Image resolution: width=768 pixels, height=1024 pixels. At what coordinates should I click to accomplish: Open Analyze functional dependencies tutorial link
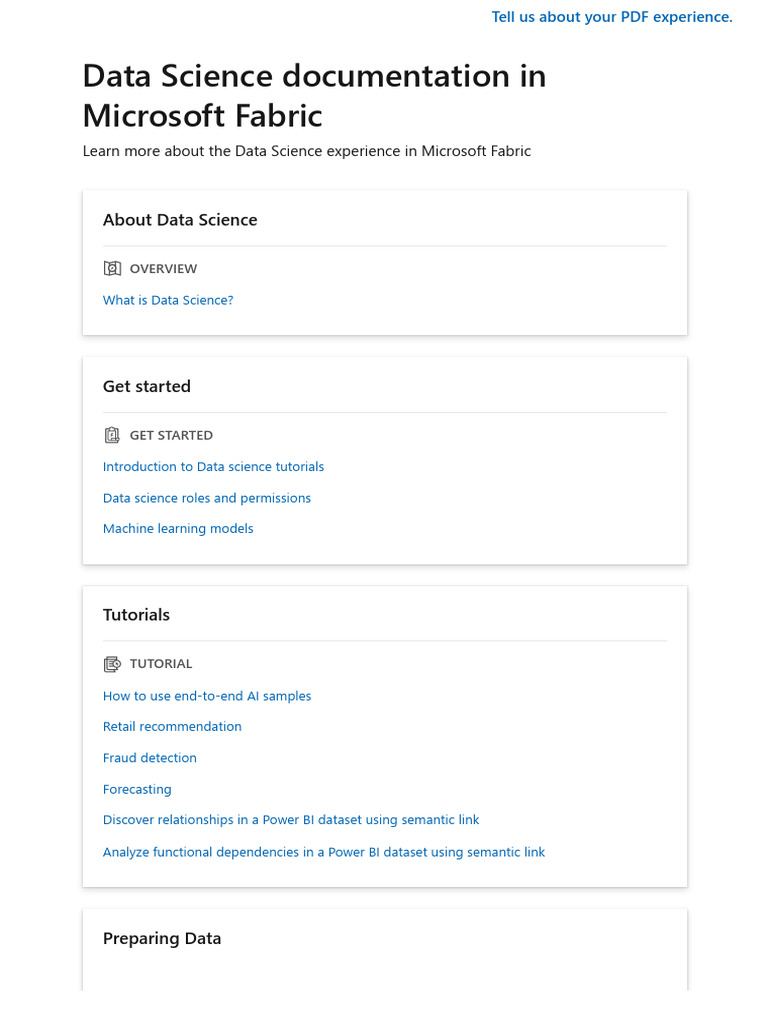[324, 853]
